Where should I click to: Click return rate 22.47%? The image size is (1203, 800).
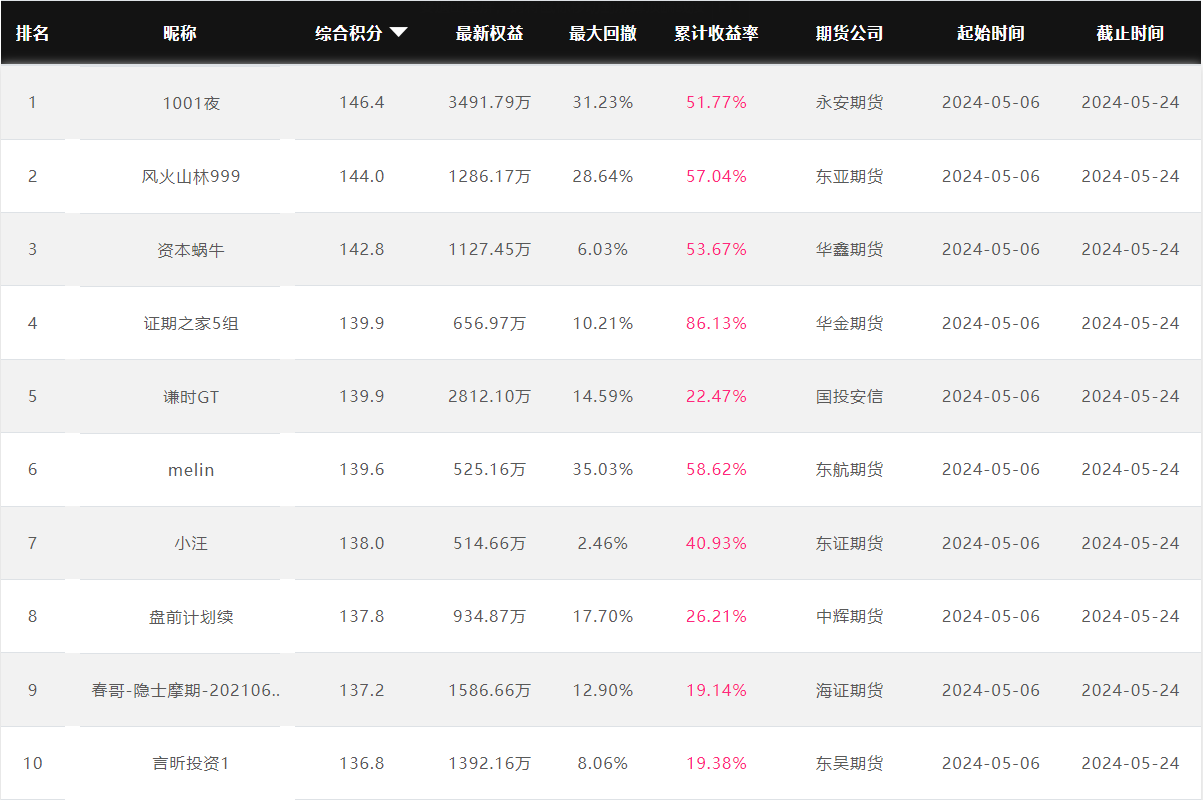(716, 396)
